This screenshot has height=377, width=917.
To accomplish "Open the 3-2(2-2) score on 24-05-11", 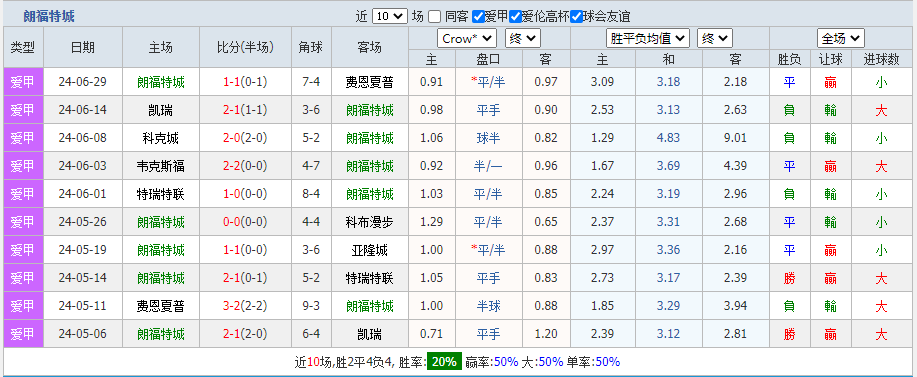I will [x=245, y=306].
